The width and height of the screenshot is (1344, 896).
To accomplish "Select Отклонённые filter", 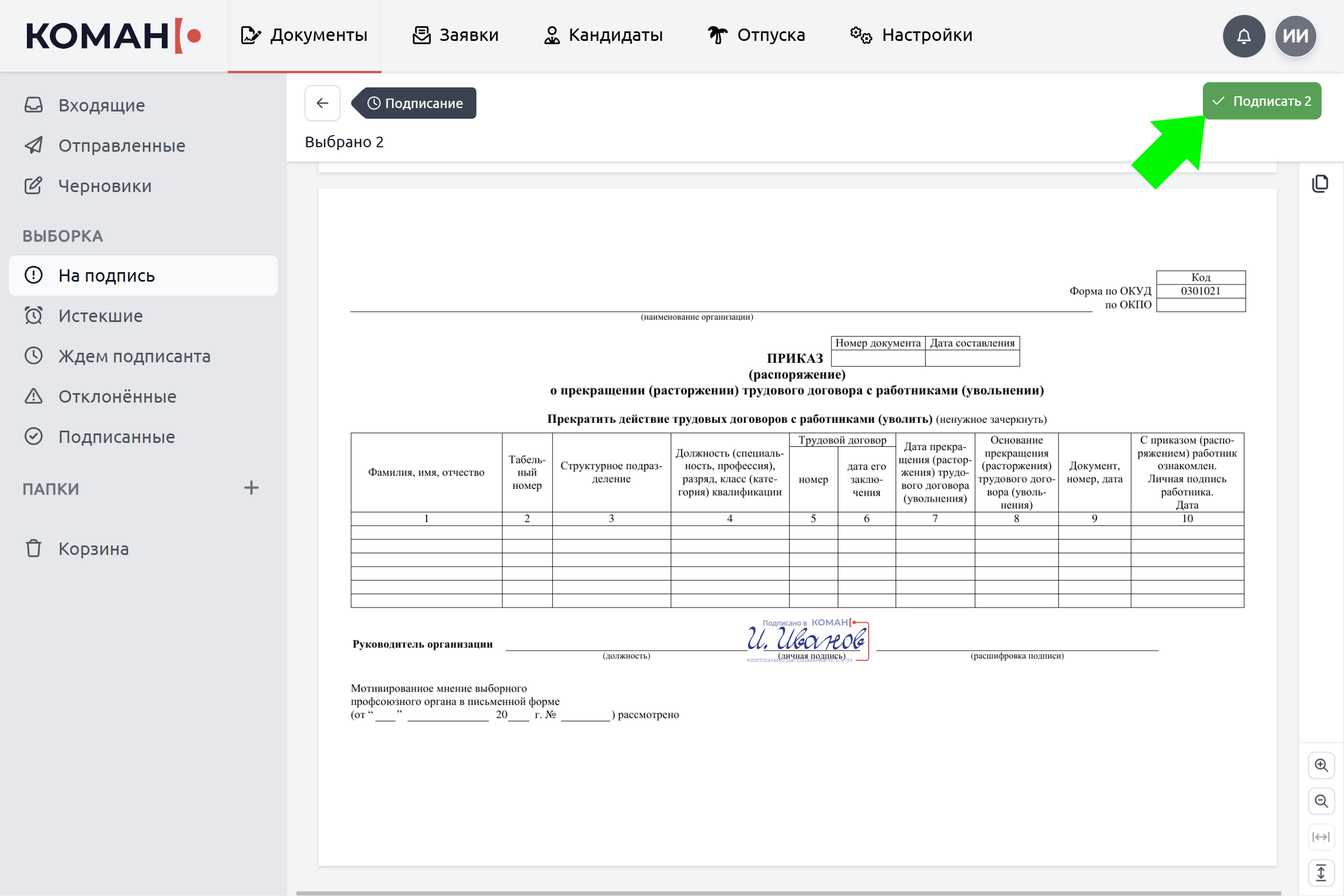I will (x=143, y=396).
